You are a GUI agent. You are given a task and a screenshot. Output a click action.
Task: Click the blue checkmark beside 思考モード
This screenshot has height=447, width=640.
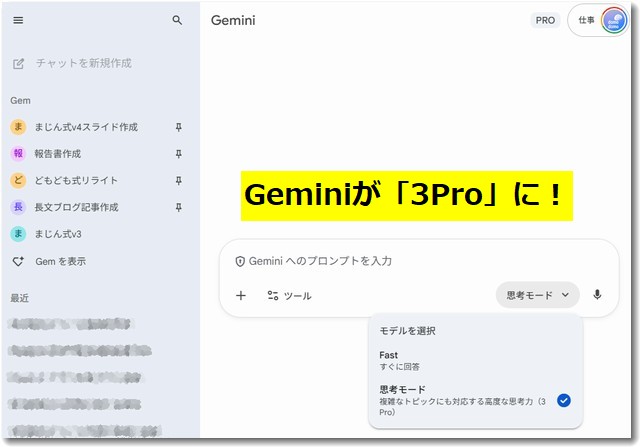point(564,400)
